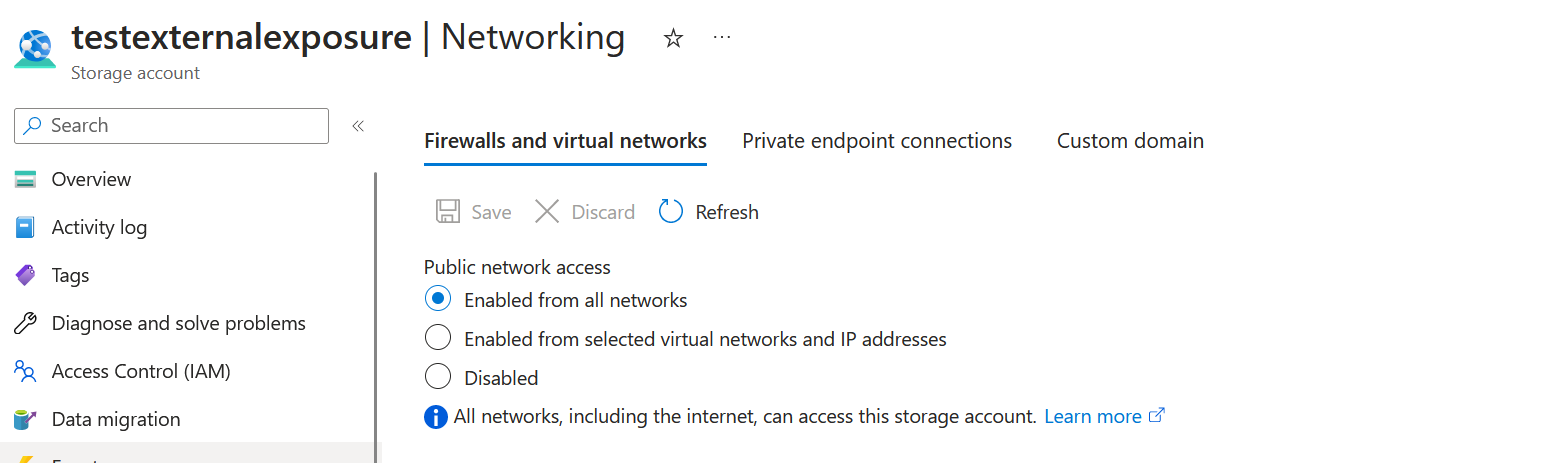The image size is (1556, 463).
Task: Select Enabled from all networks option
Action: pos(438,300)
